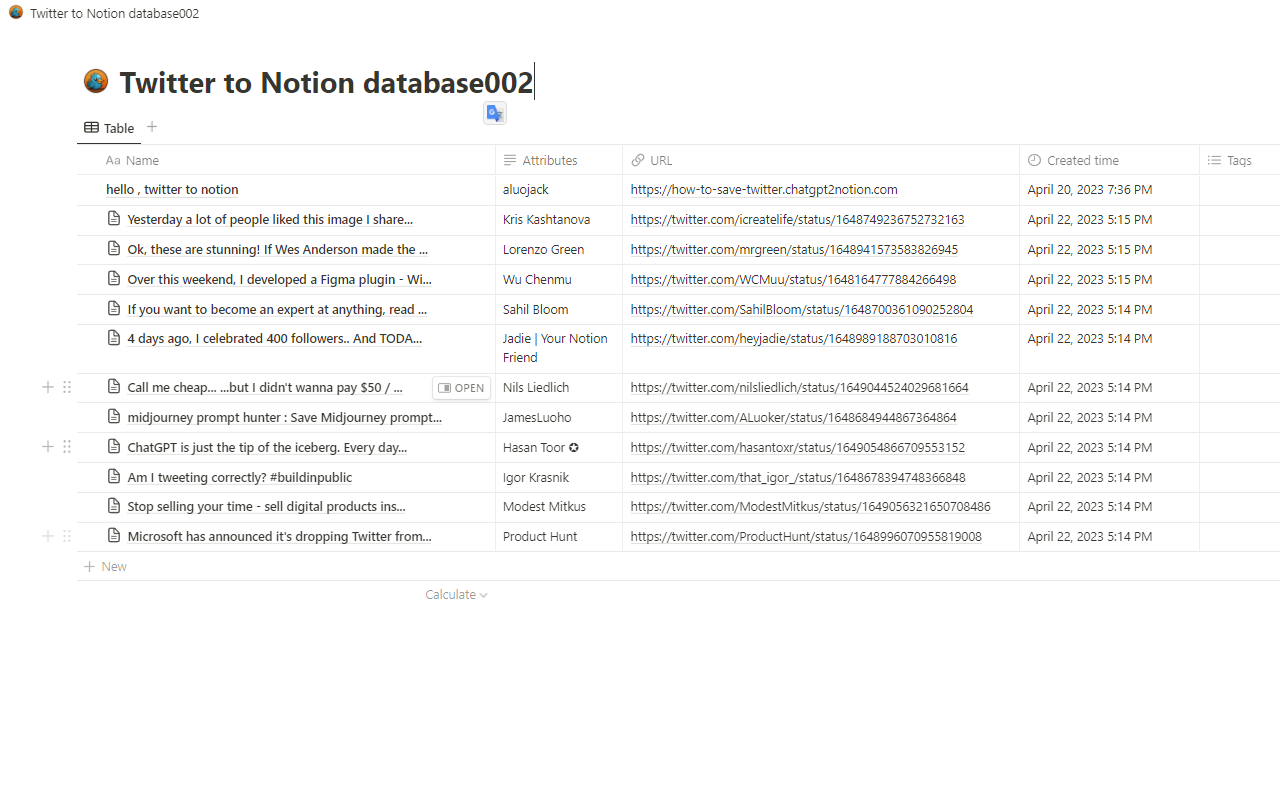
Task: Open the Calculate dropdown under Name column
Action: pos(456,594)
